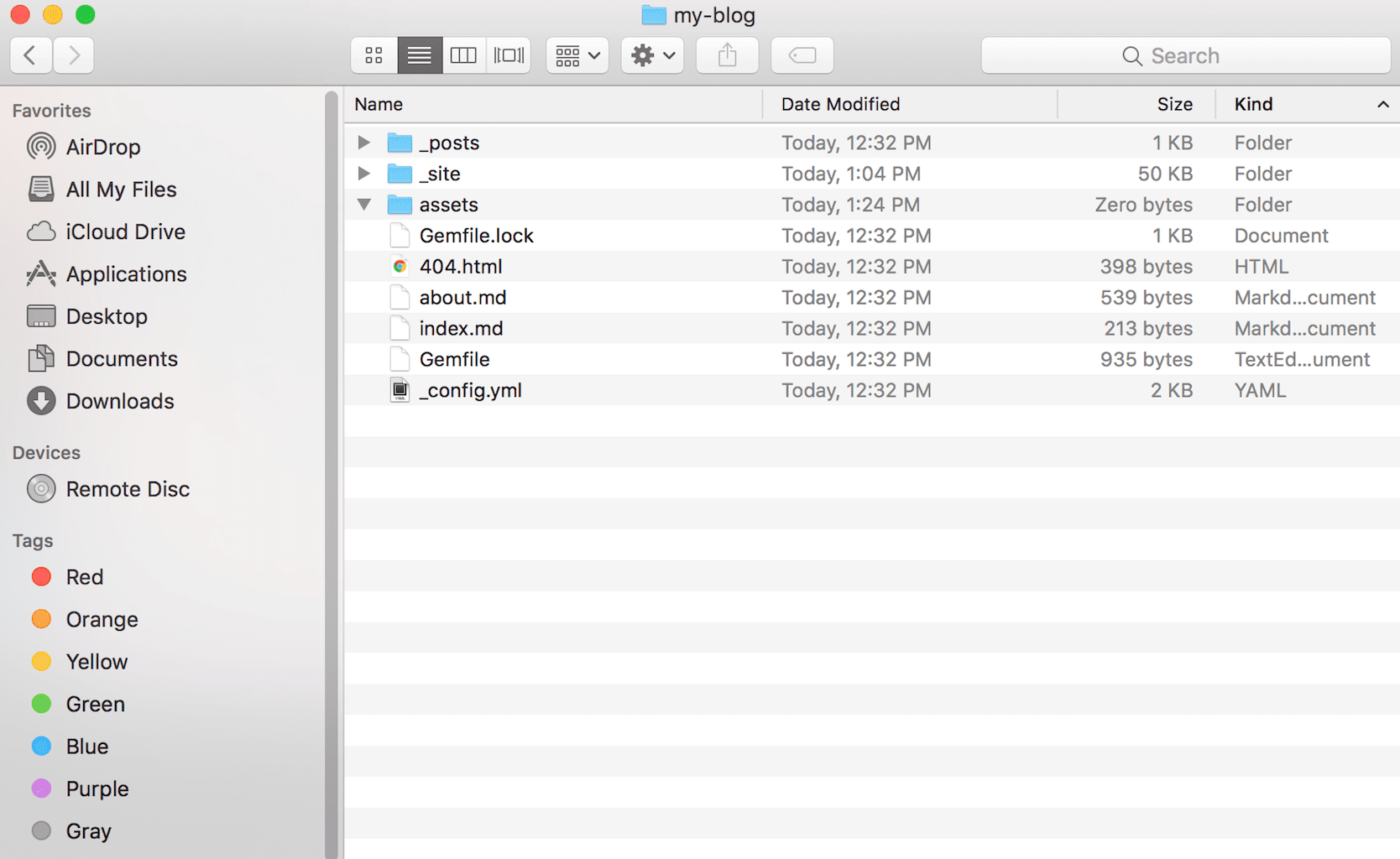Screen dimensions: 1400x859
Task: Click Today, 1:24 PM date for assets
Action: point(850,205)
